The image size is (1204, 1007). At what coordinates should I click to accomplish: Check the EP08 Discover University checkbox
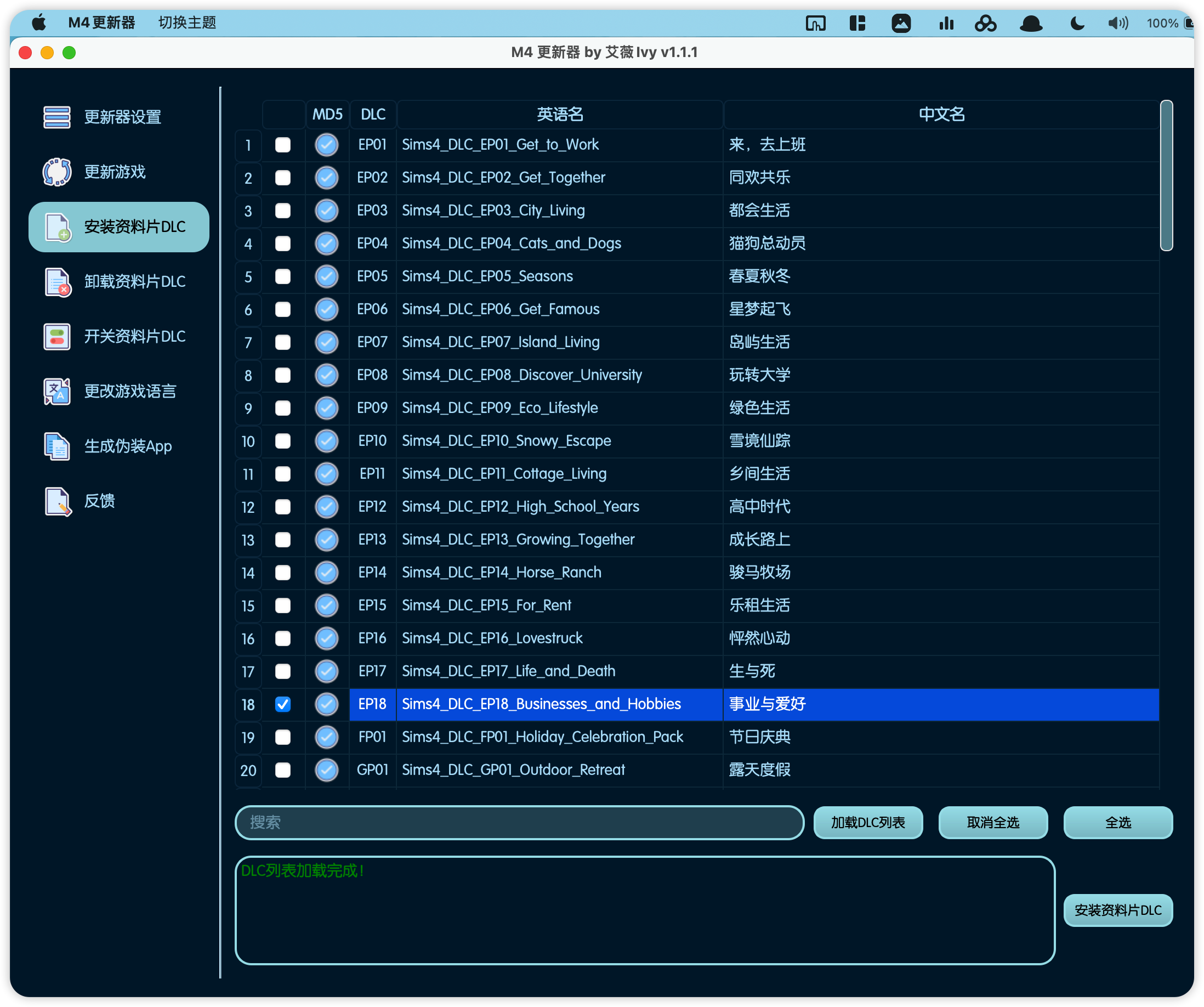tap(283, 375)
